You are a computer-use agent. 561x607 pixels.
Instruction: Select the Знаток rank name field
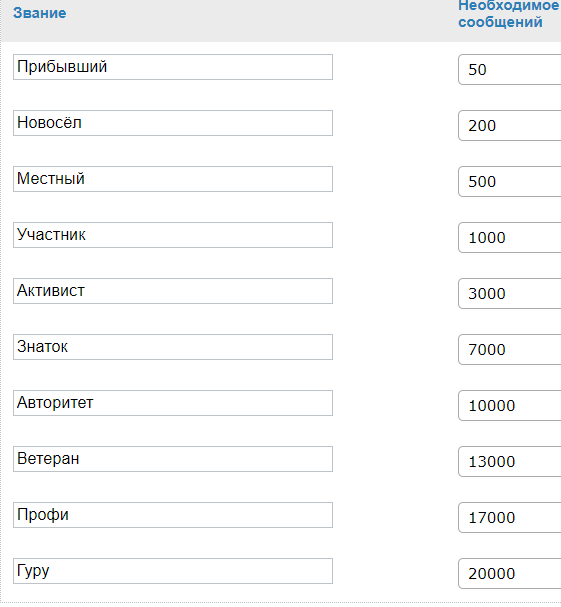click(173, 347)
